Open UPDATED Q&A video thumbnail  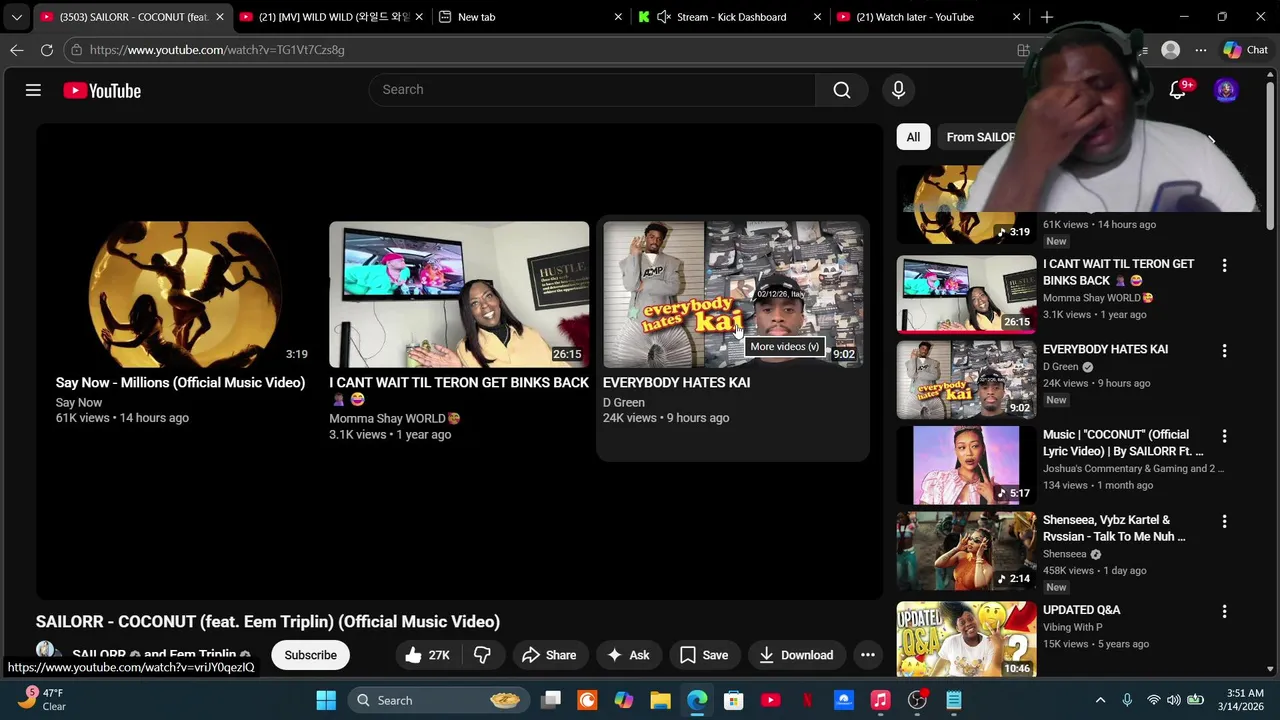coord(966,639)
